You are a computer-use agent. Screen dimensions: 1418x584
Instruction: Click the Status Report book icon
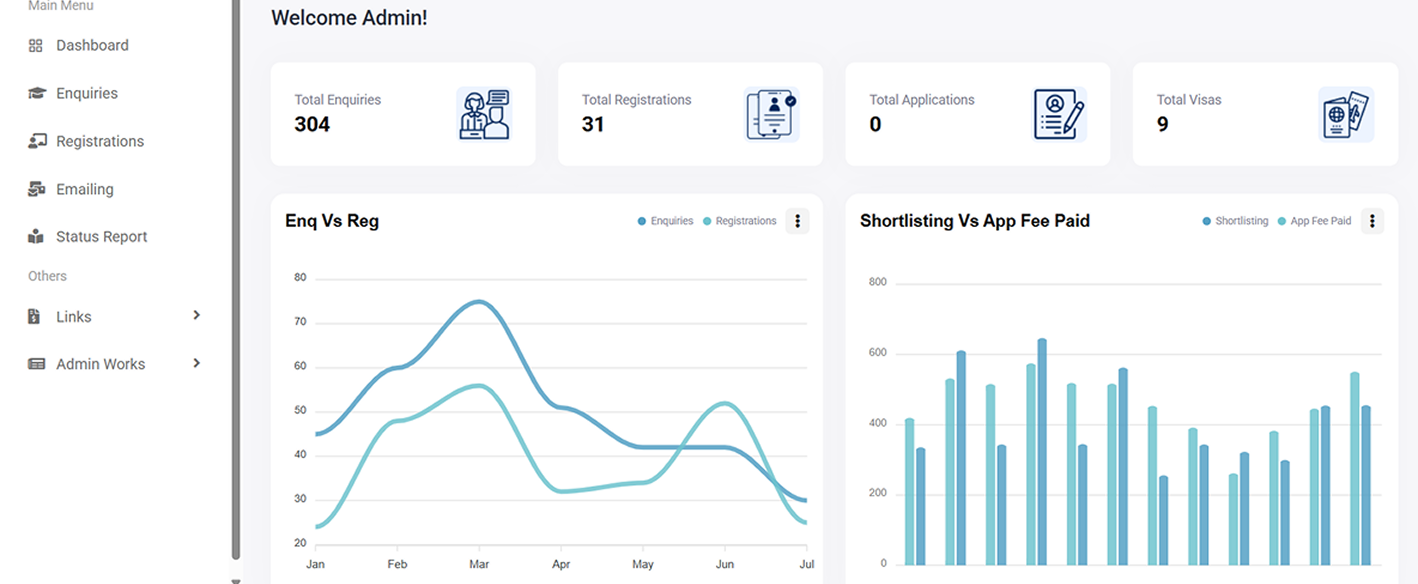tap(36, 237)
